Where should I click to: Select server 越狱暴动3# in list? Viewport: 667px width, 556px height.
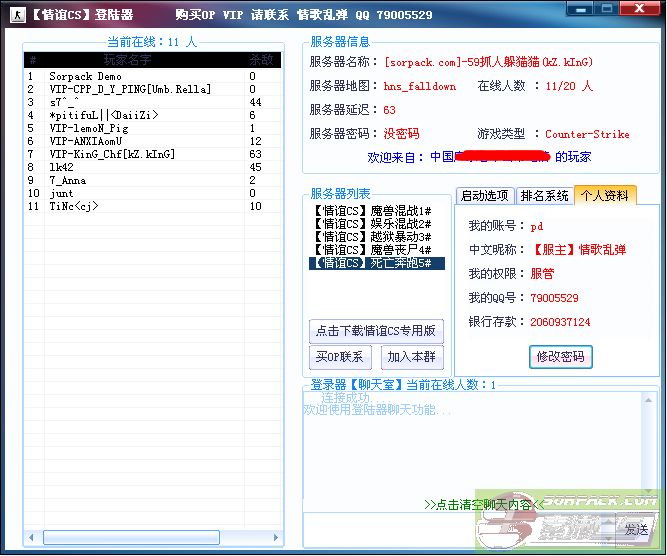point(370,238)
